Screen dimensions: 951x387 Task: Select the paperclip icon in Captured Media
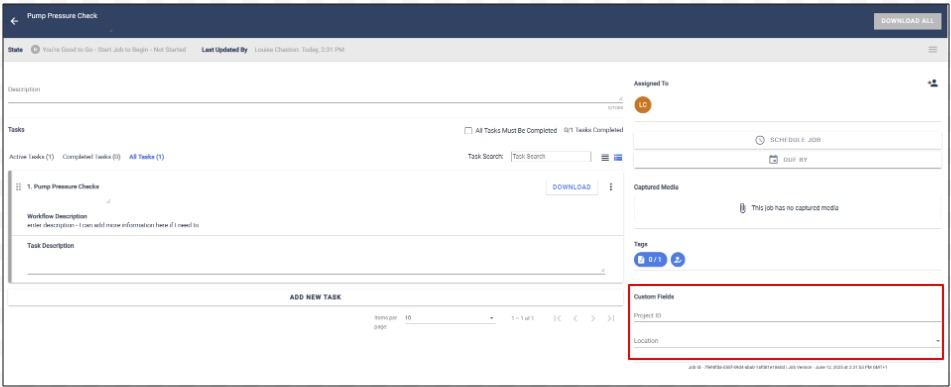tap(742, 208)
